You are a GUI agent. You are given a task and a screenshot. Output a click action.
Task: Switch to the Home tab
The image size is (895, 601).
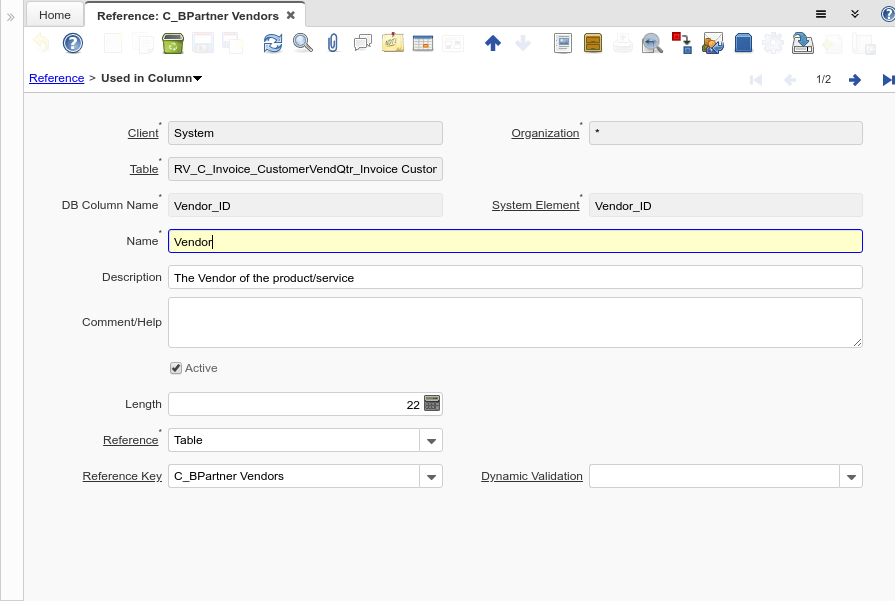tap(55, 15)
